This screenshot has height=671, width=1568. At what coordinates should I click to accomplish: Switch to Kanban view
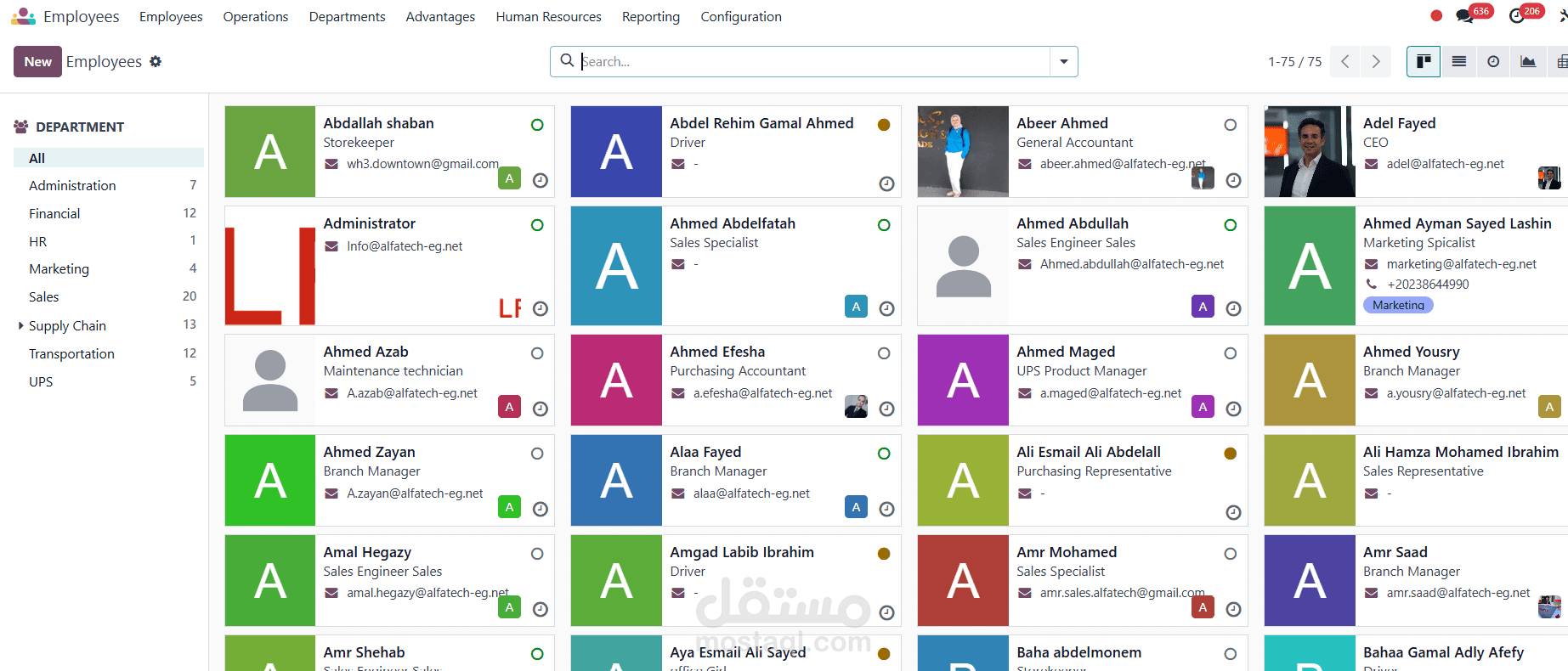pyautogui.click(x=1424, y=61)
